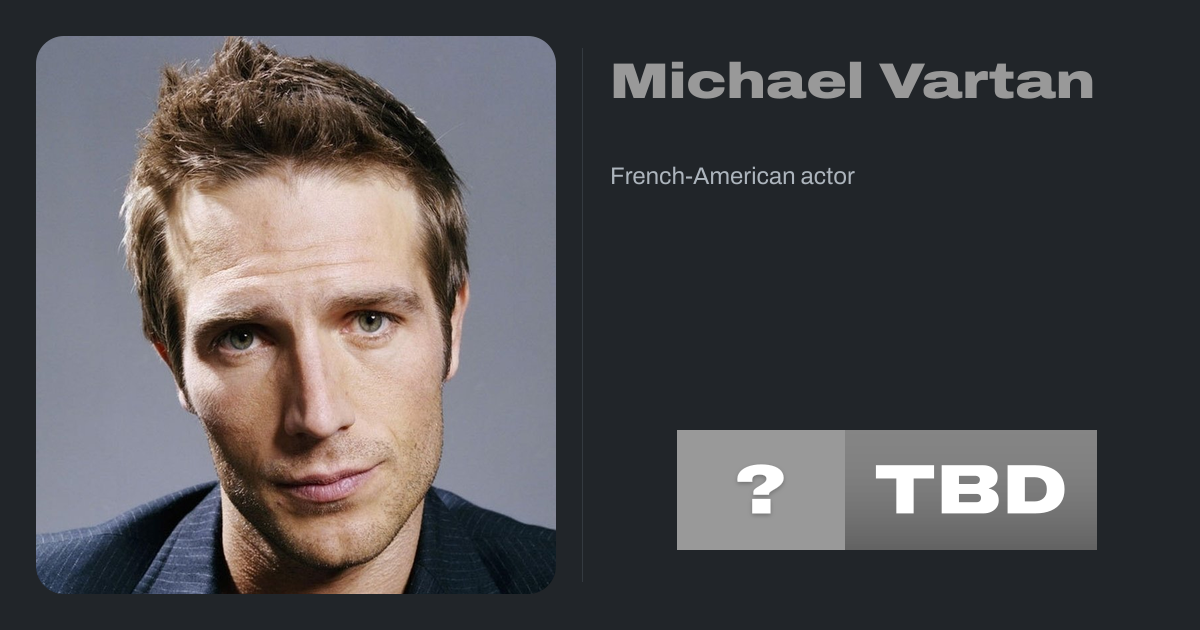Click the French-American word in subtitle
Viewport: 1200px width, 630px height.
coord(704,177)
